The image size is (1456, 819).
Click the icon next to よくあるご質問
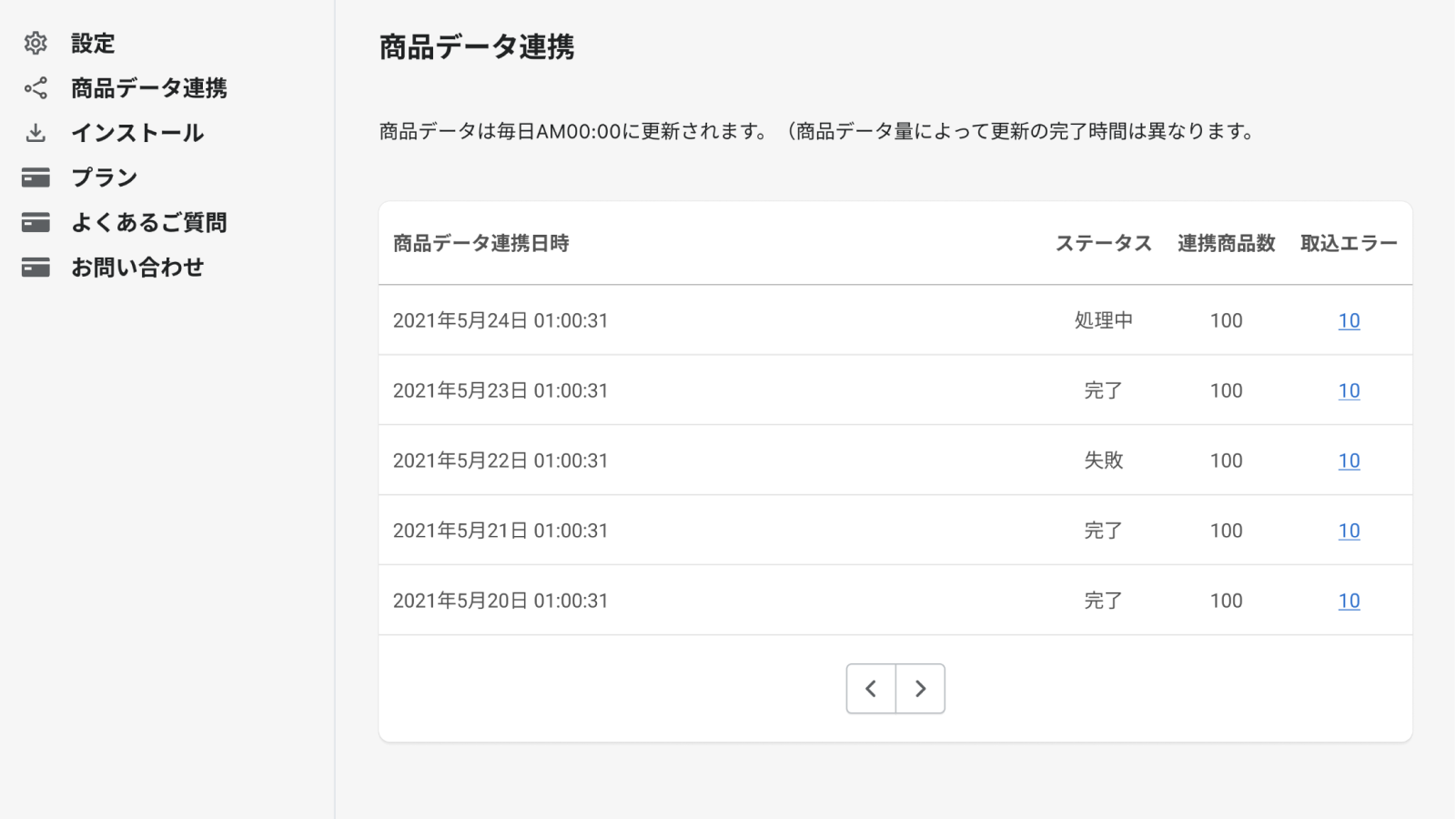35,222
